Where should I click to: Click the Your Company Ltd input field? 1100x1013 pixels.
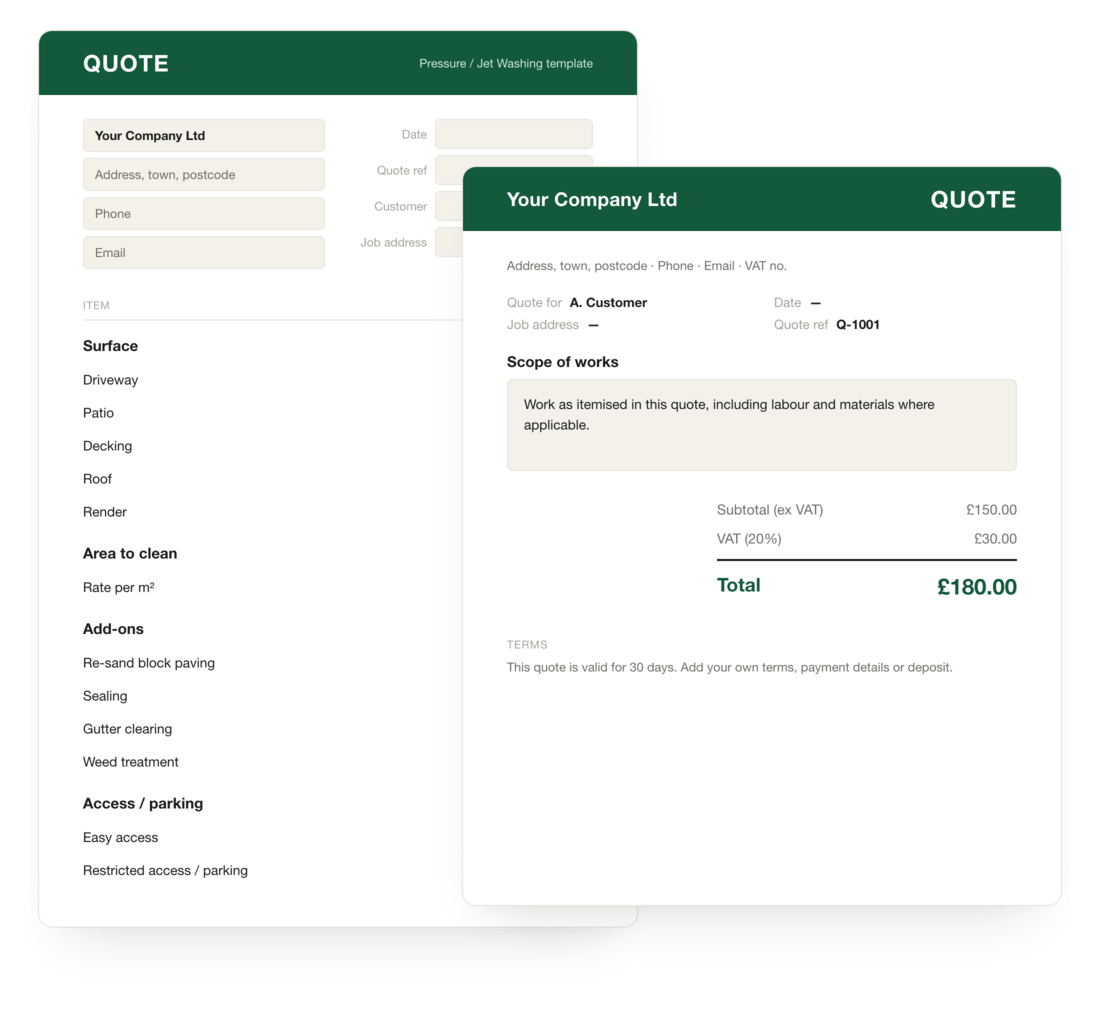point(203,135)
